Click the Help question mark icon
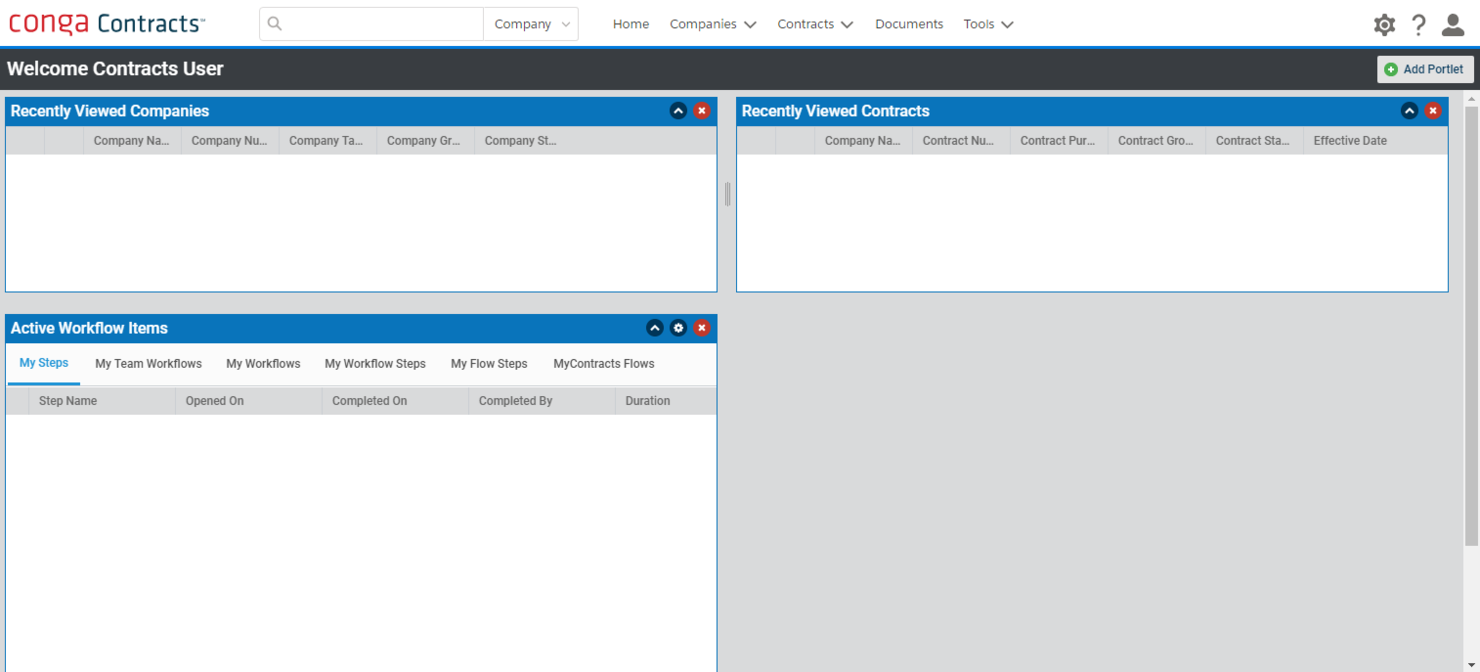The height and width of the screenshot is (672, 1480). pyautogui.click(x=1418, y=24)
